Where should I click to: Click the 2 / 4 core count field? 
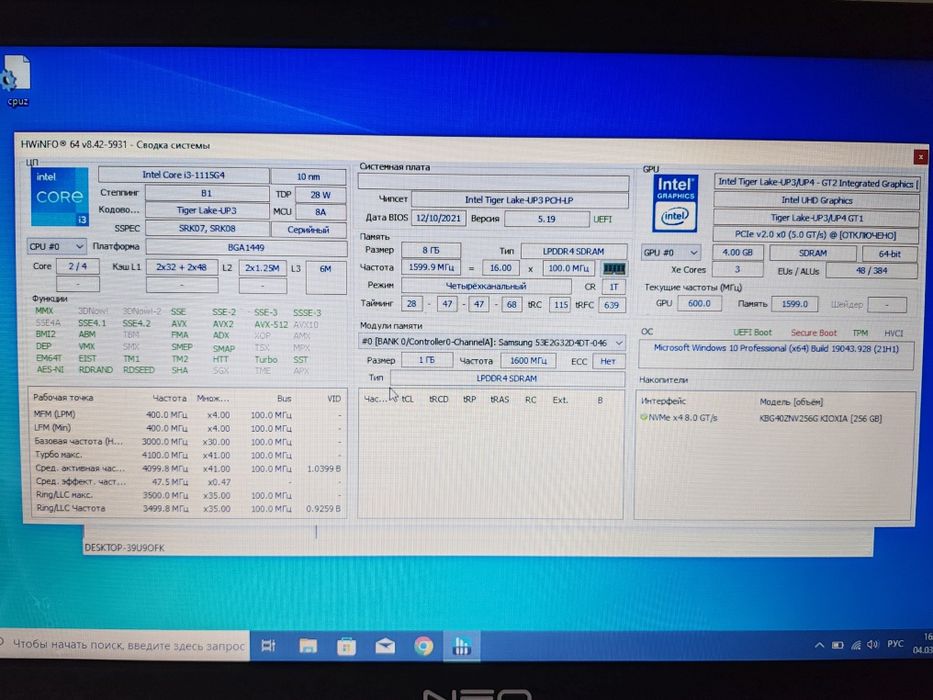click(78, 266)
